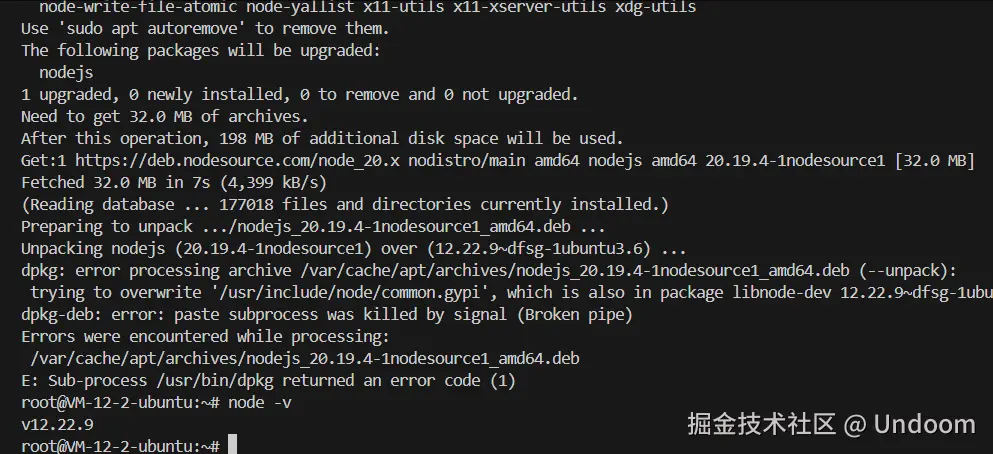The height and width of the screenshot is (454, 993).
Task: Click the v12.22.9 version output
Action: pyautogui.click(x=57, y=425)
